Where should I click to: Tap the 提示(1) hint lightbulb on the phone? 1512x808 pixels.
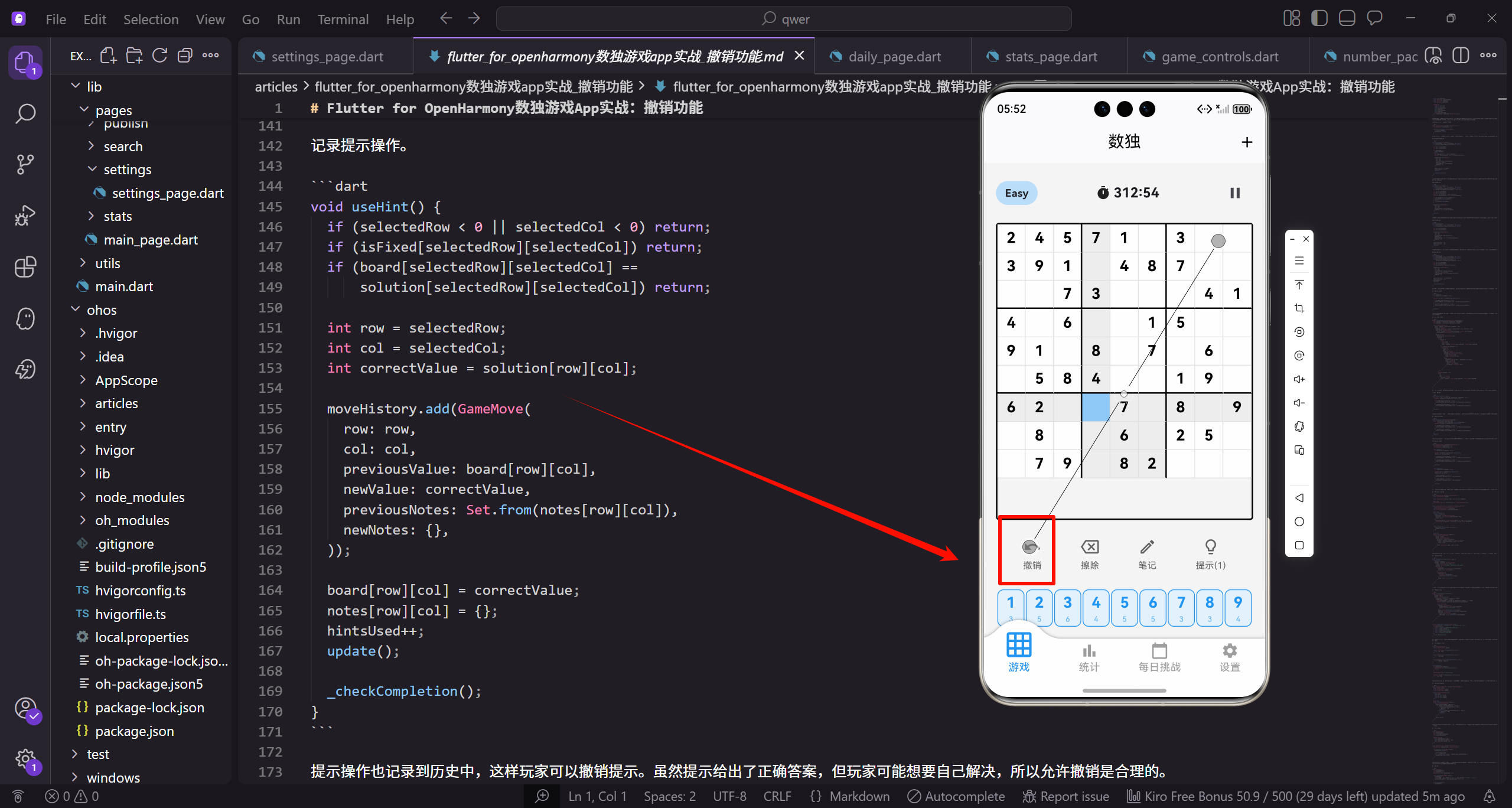click(1210, 554)
